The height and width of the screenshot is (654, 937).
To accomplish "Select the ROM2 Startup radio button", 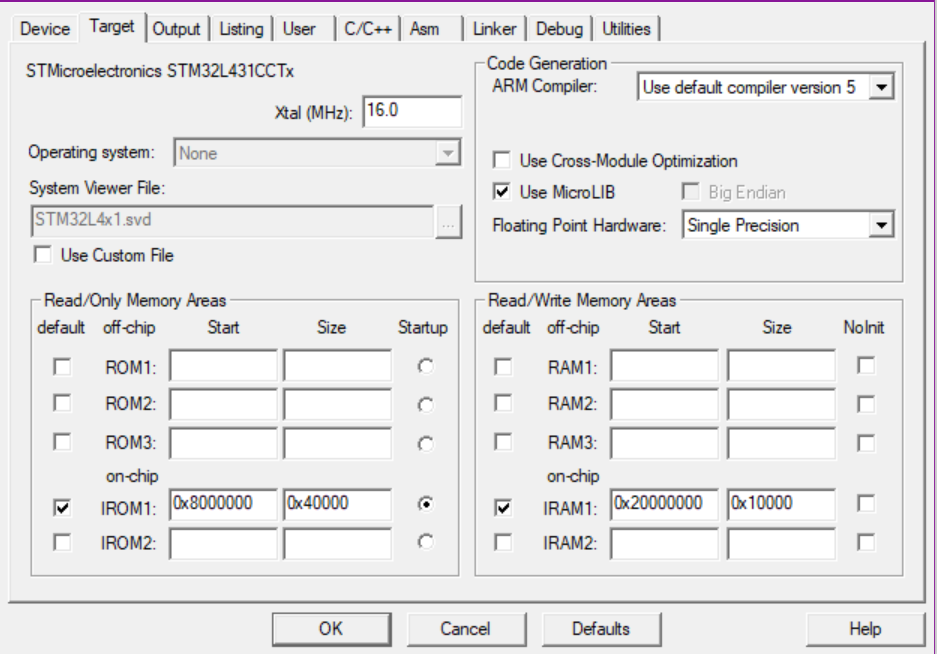I will point(425,405).
